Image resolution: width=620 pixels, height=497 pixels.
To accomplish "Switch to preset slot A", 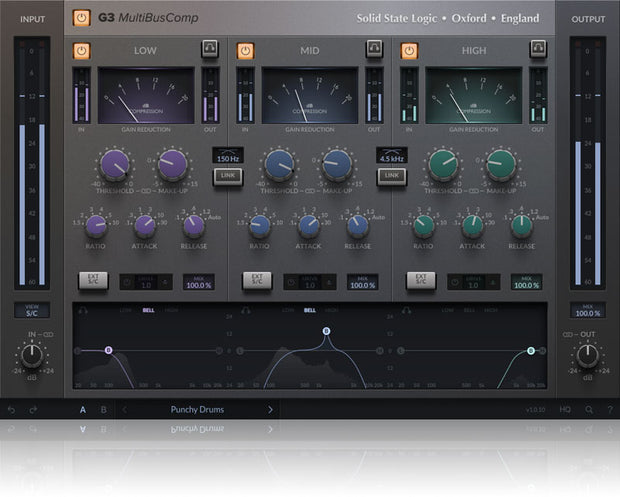I will tap(83, 410).
